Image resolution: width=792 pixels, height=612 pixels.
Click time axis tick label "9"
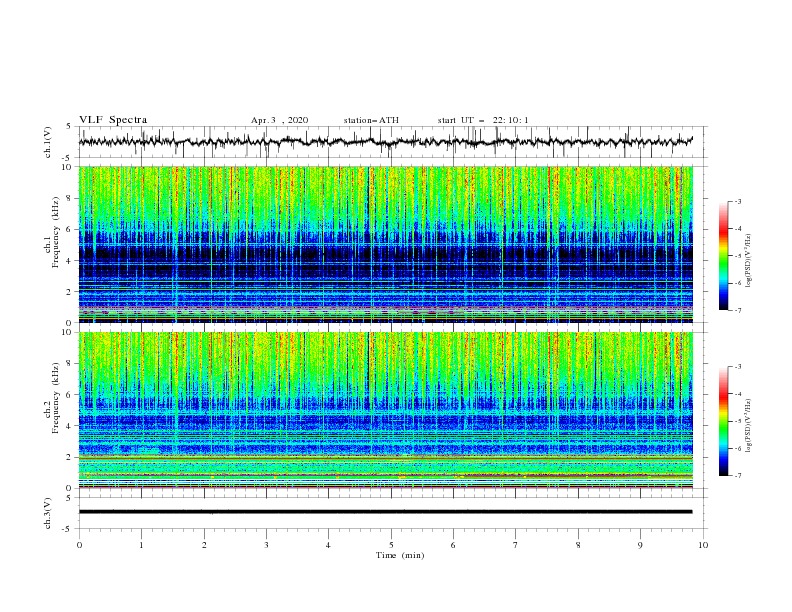tap(640, 545)
